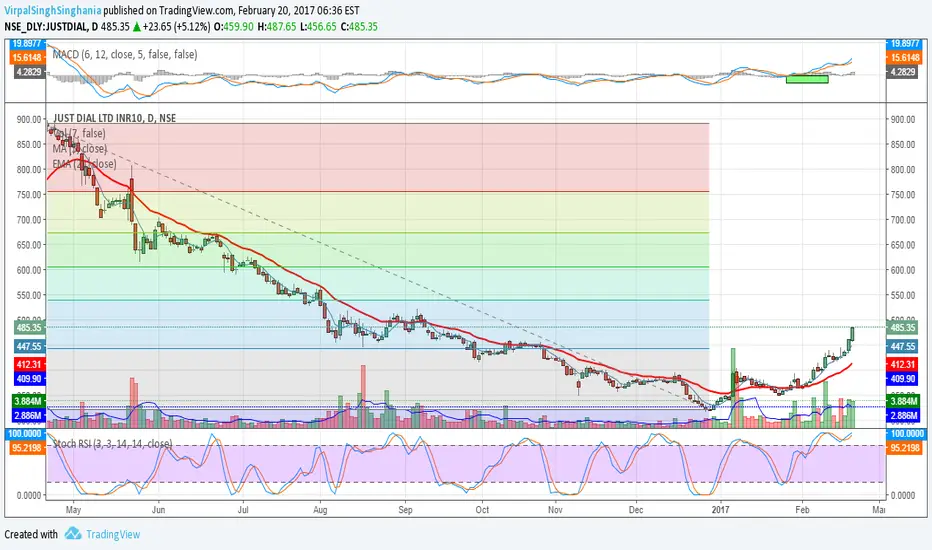Click the 485.35 last price tag on the right scale
The image size is (932, 550).
coord(903,327)
